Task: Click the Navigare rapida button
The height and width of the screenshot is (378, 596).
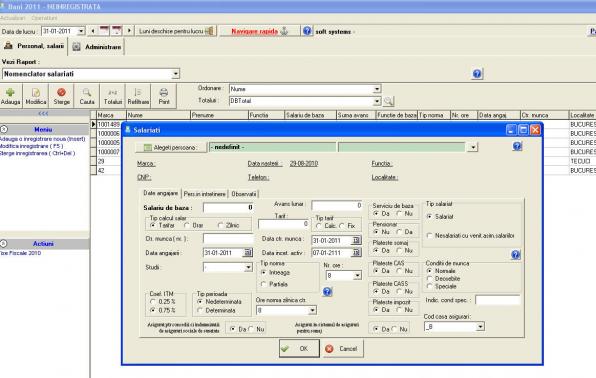Action: [260, 31]
